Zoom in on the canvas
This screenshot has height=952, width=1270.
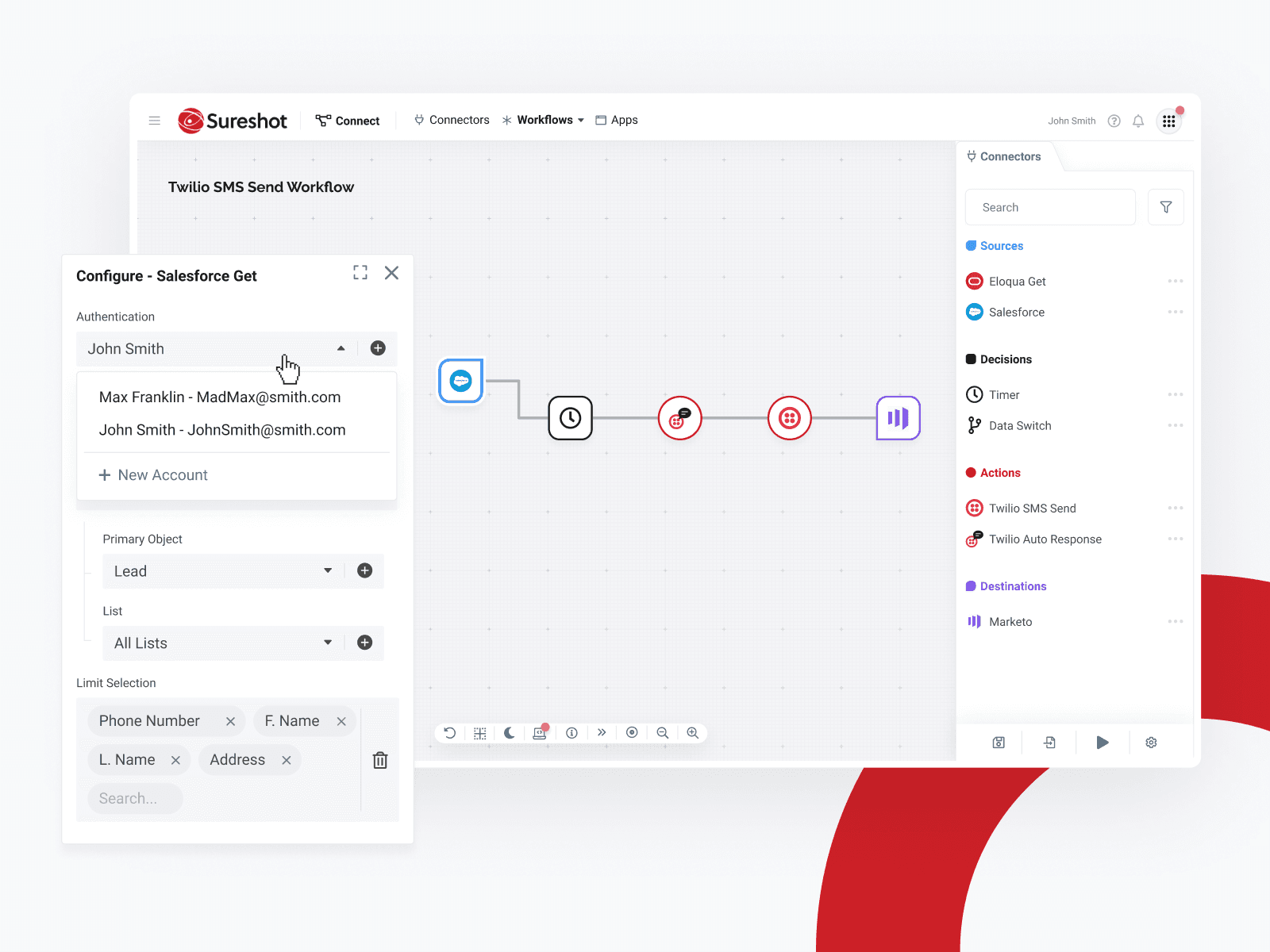(693, 733)
